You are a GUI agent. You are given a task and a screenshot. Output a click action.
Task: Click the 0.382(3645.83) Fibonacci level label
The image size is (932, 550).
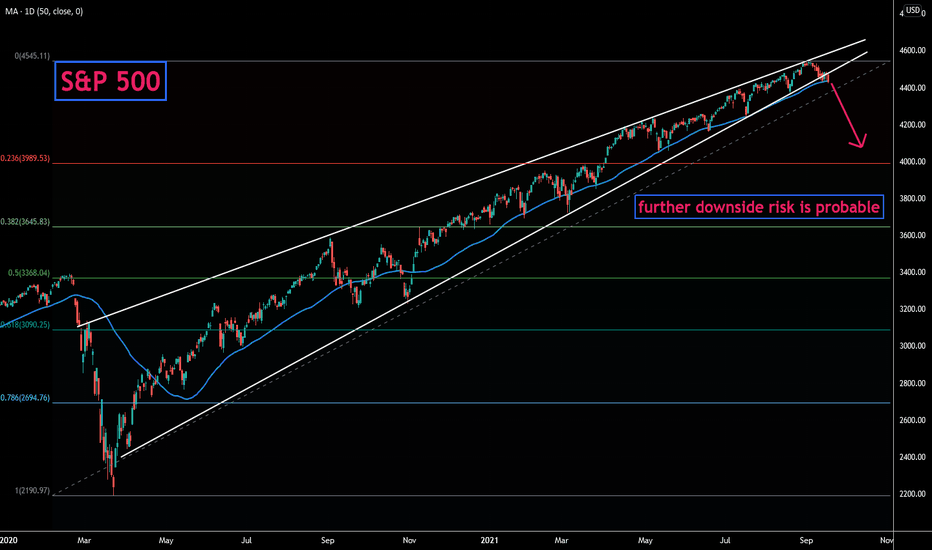[25, 222]
